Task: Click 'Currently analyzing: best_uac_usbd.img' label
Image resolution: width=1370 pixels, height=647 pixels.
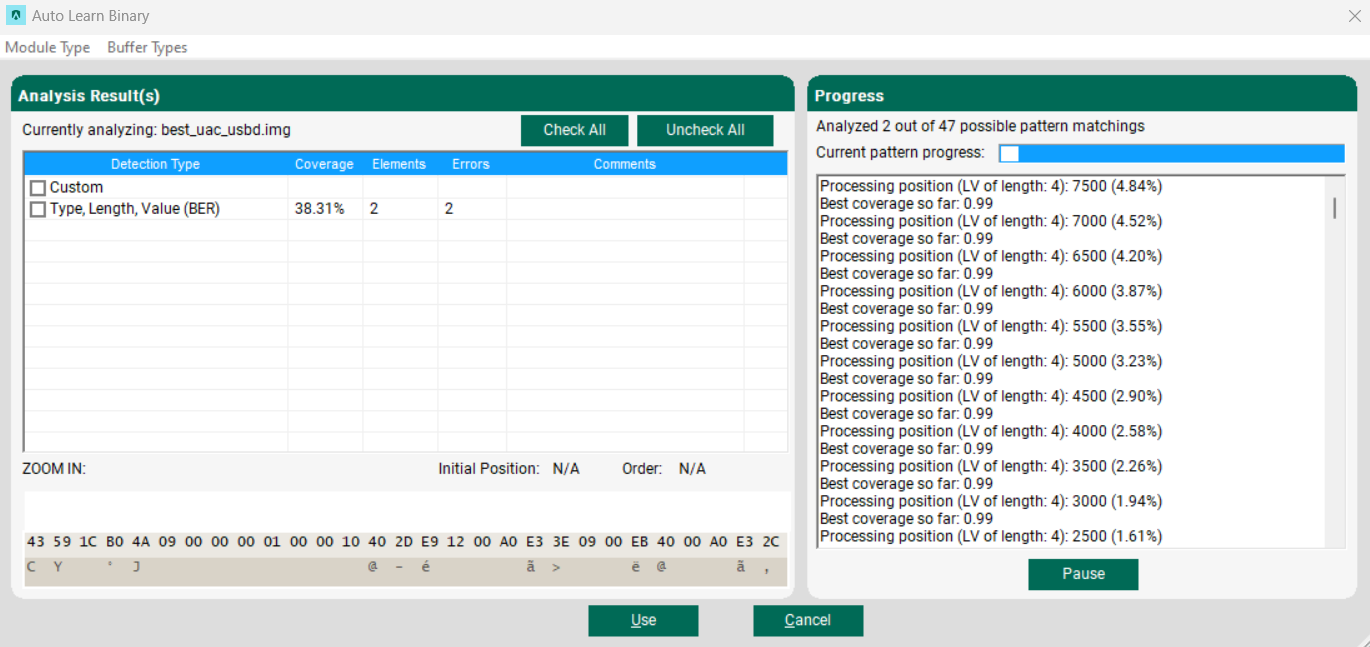Action: (x=157, y=130)
